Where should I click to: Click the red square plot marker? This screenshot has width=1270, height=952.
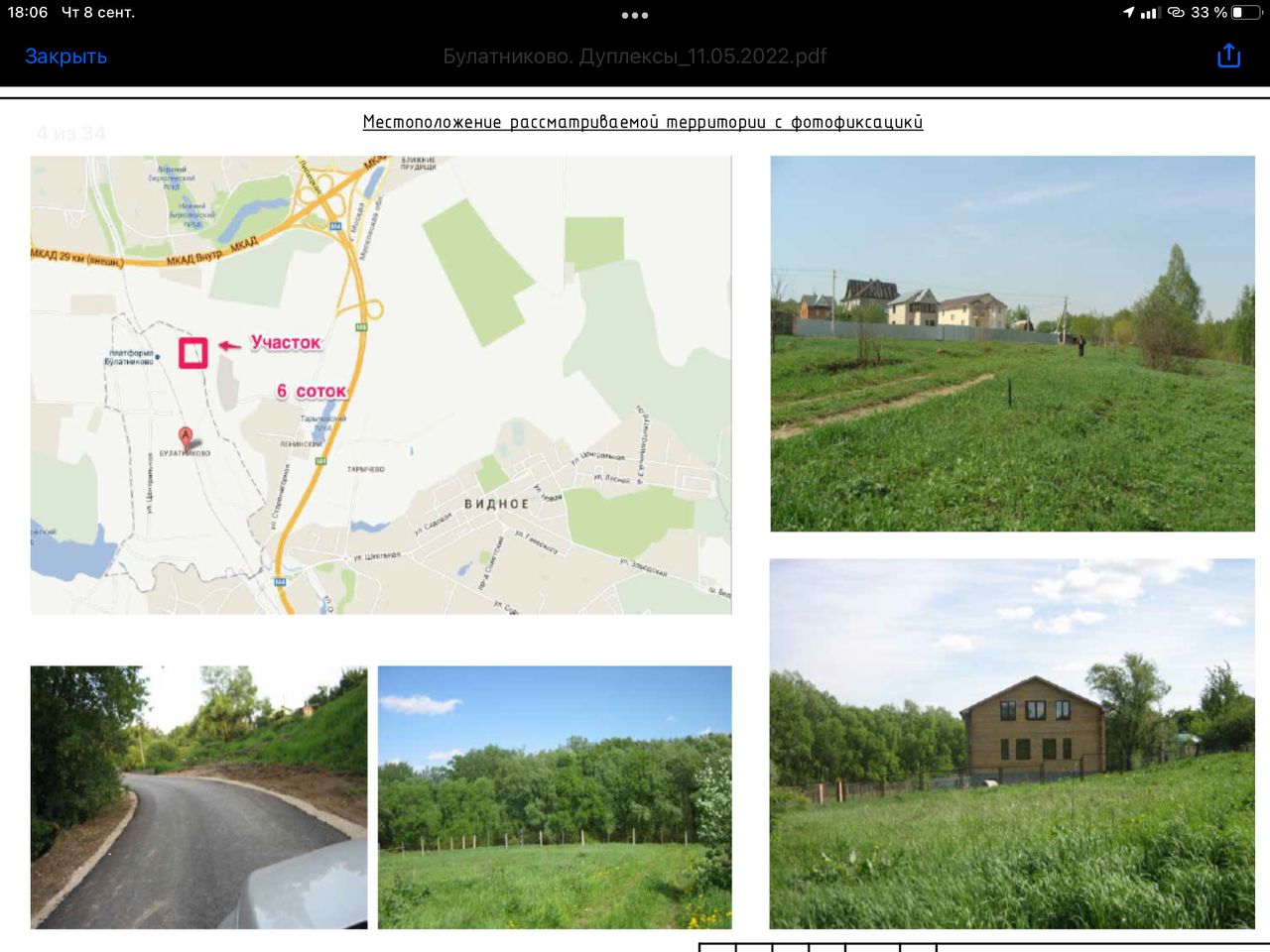pyautogui.click(x=192, y=352)
